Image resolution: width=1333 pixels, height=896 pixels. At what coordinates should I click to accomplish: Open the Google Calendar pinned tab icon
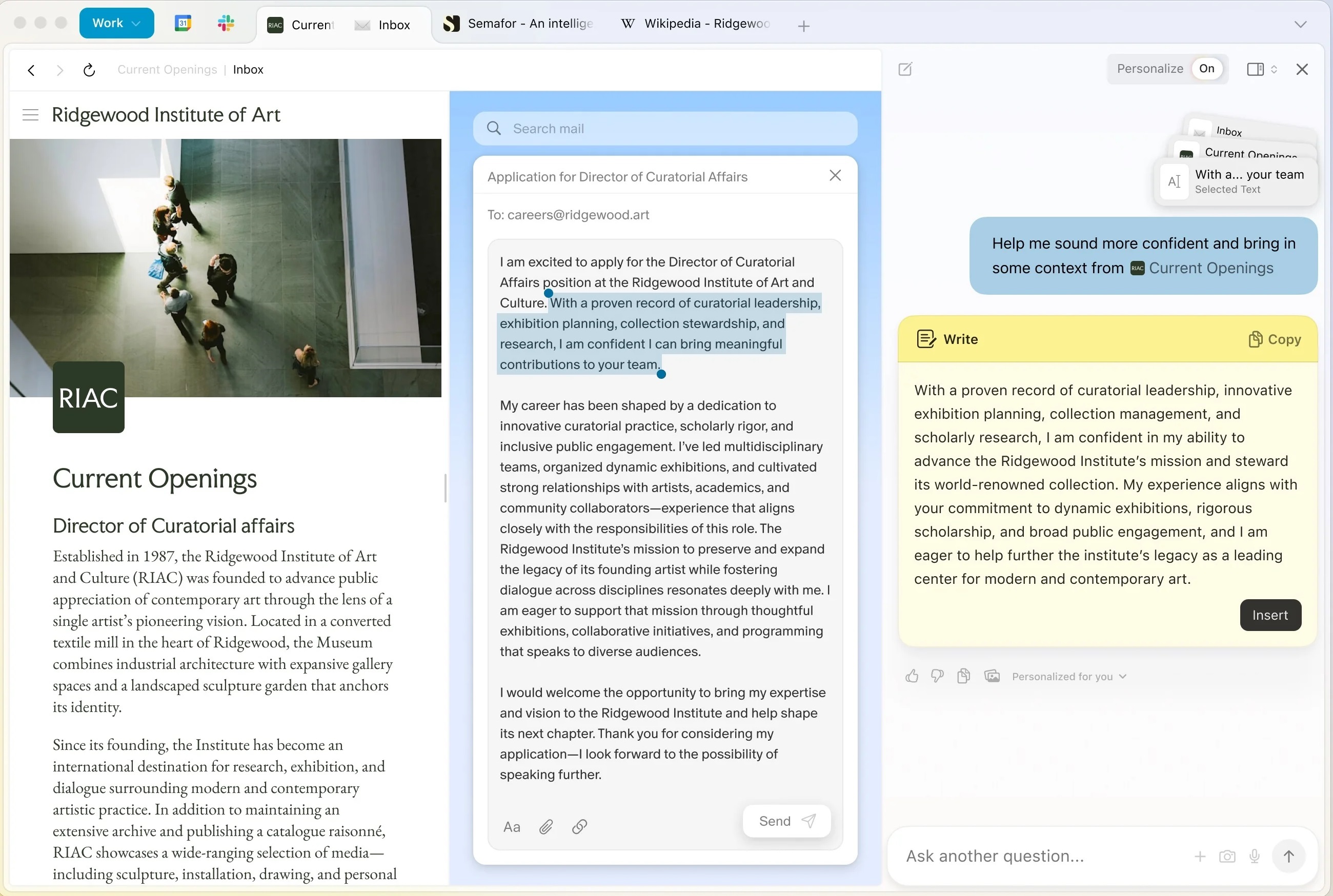[183, 24]
